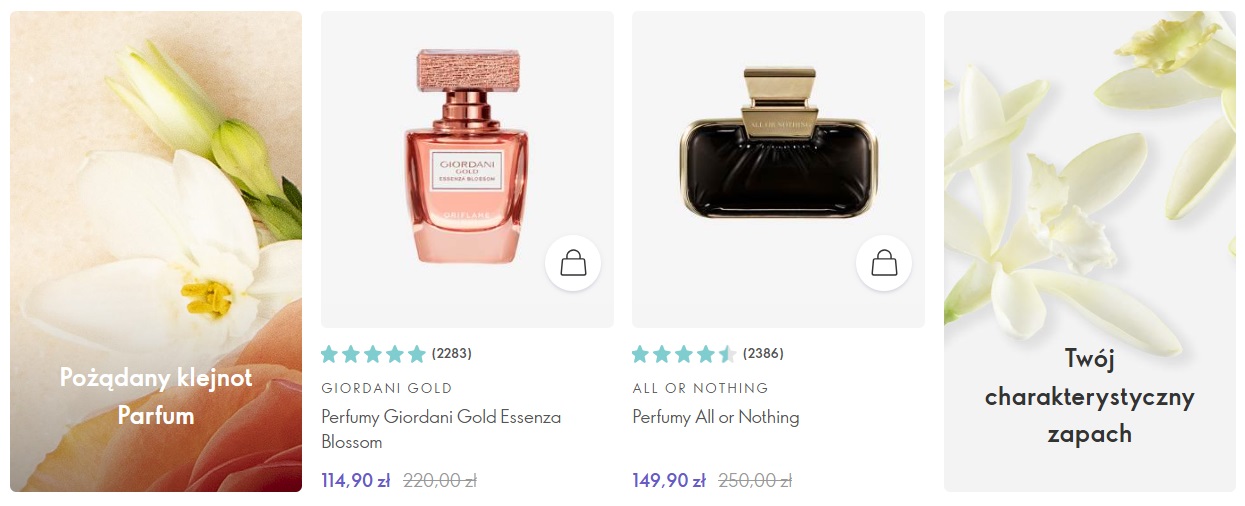Open the Pożądany klejnot Parfum banner text

pyautogui.click(x=156, y=397)
